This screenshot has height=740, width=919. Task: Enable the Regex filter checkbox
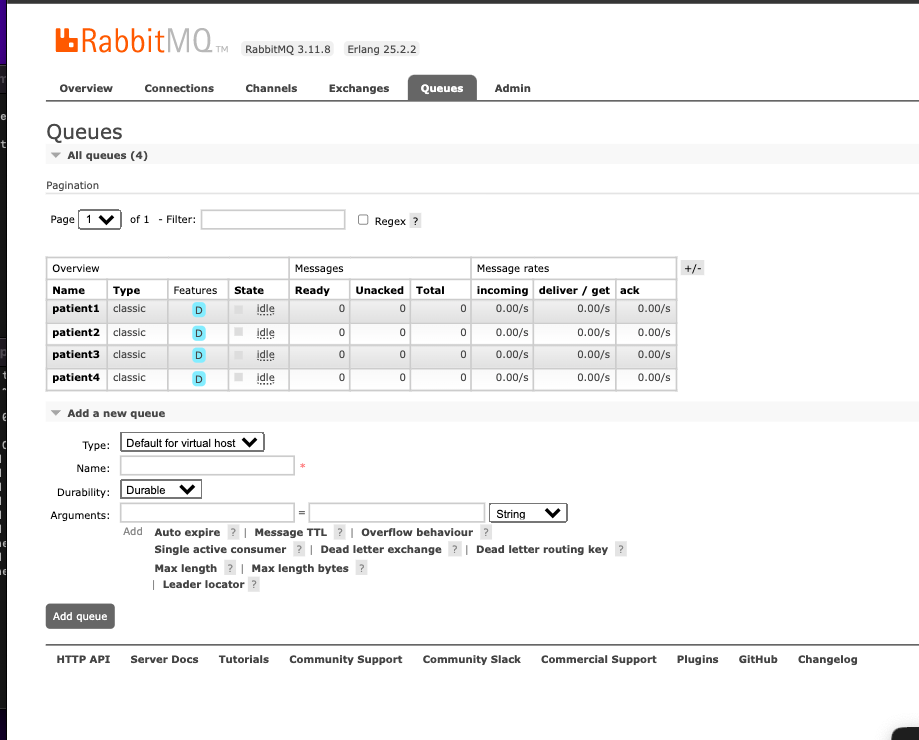tap(363, 220)
